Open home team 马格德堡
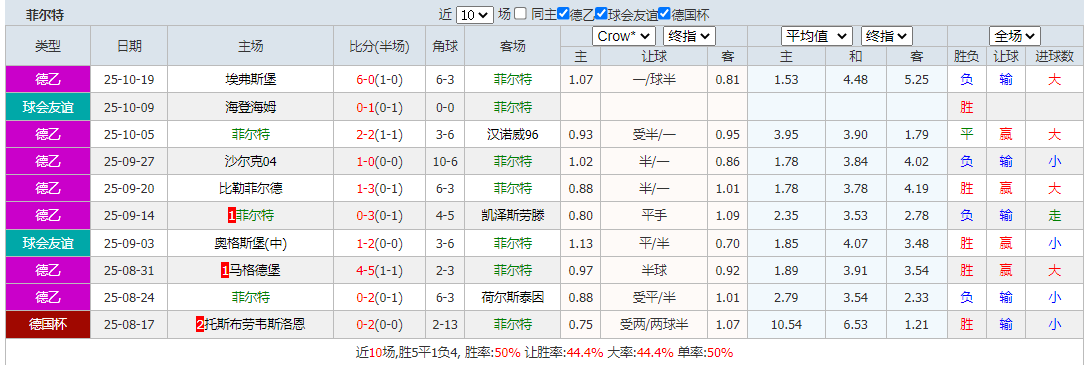 pos(256,269)
